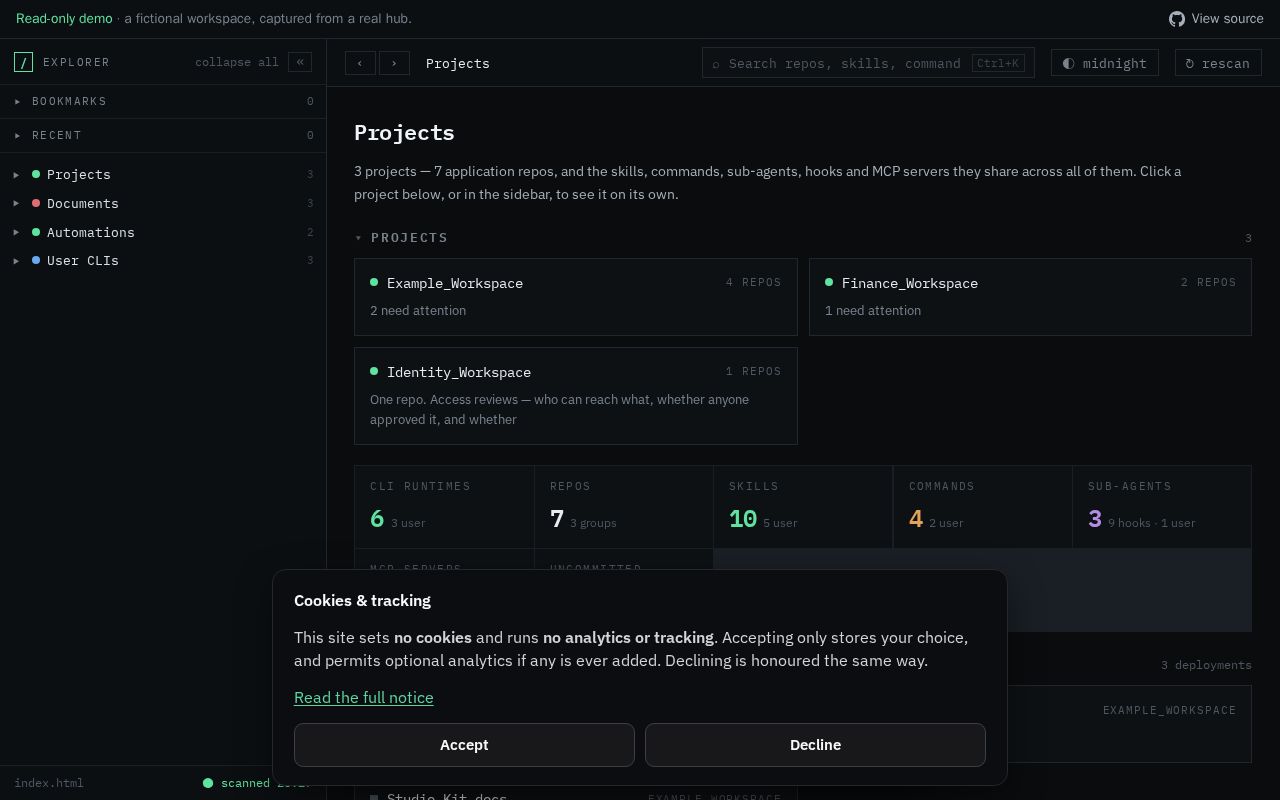This screenshot has height=800, width=1280.
Task: Expand the Projects tree node arrow
Action: (x=16, y=175)
